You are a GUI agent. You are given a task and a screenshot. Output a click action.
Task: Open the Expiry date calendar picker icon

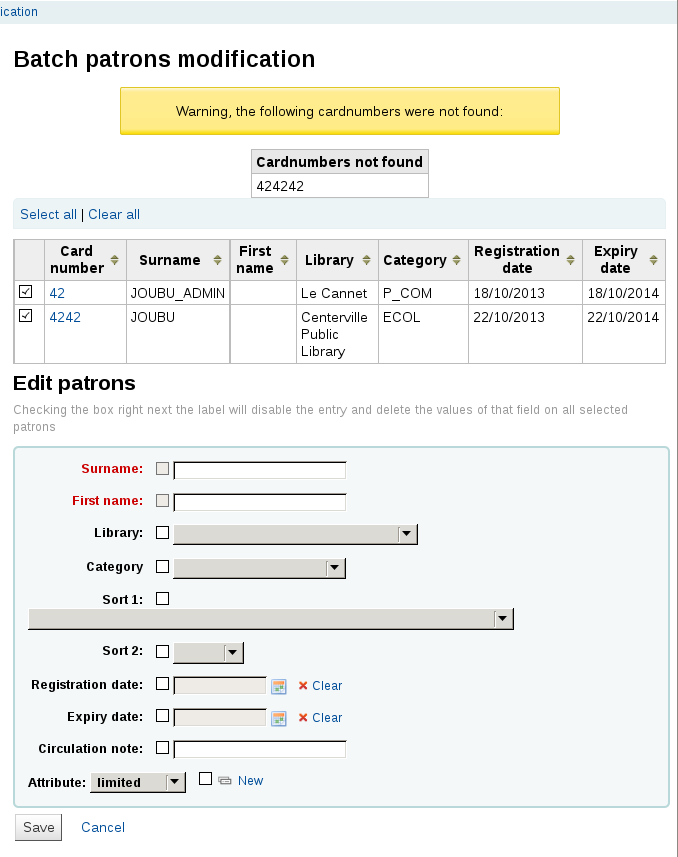279,718
